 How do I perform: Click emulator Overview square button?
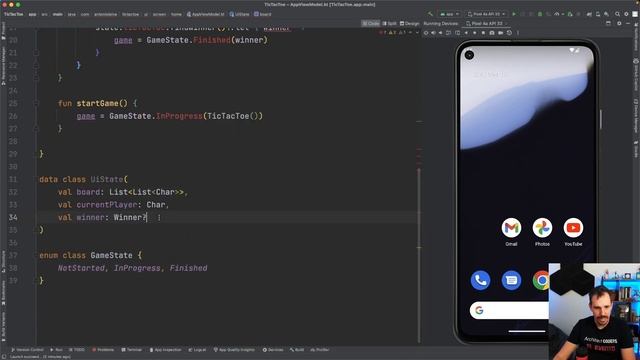[483, 33]
